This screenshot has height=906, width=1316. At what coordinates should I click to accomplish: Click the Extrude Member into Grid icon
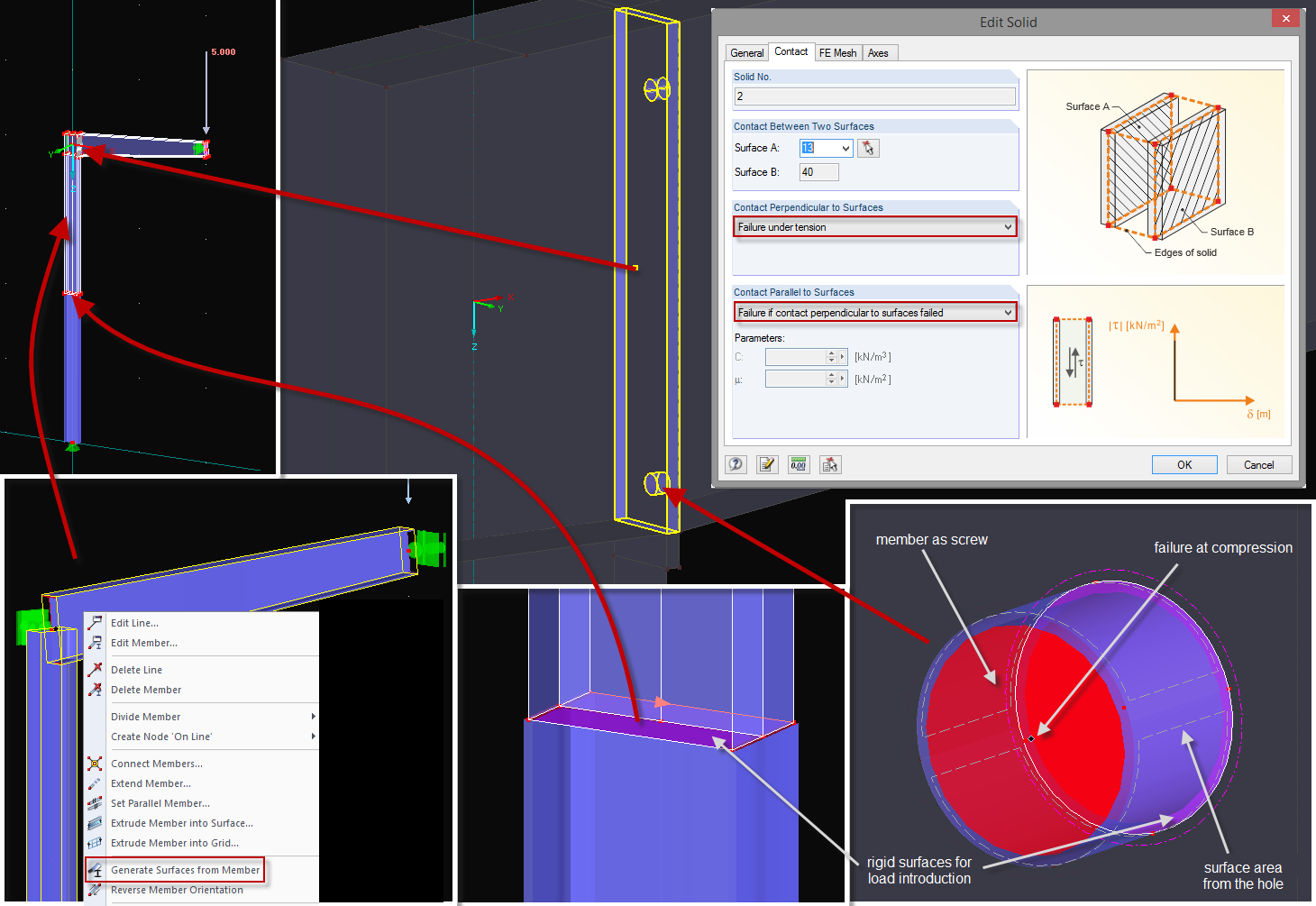click(95, 843)
